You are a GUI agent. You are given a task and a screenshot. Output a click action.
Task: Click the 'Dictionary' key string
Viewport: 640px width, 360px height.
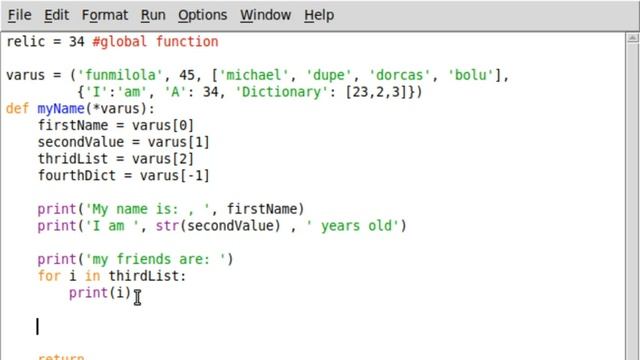click(x=282, y=92)
